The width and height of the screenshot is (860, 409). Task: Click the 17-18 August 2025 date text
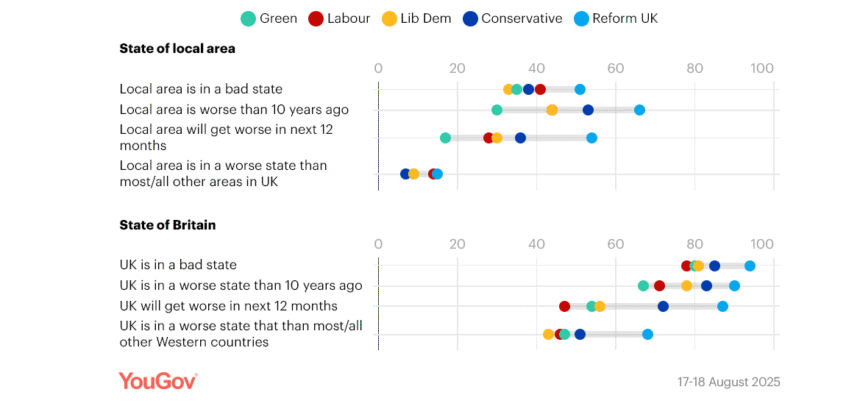[728, 382]
